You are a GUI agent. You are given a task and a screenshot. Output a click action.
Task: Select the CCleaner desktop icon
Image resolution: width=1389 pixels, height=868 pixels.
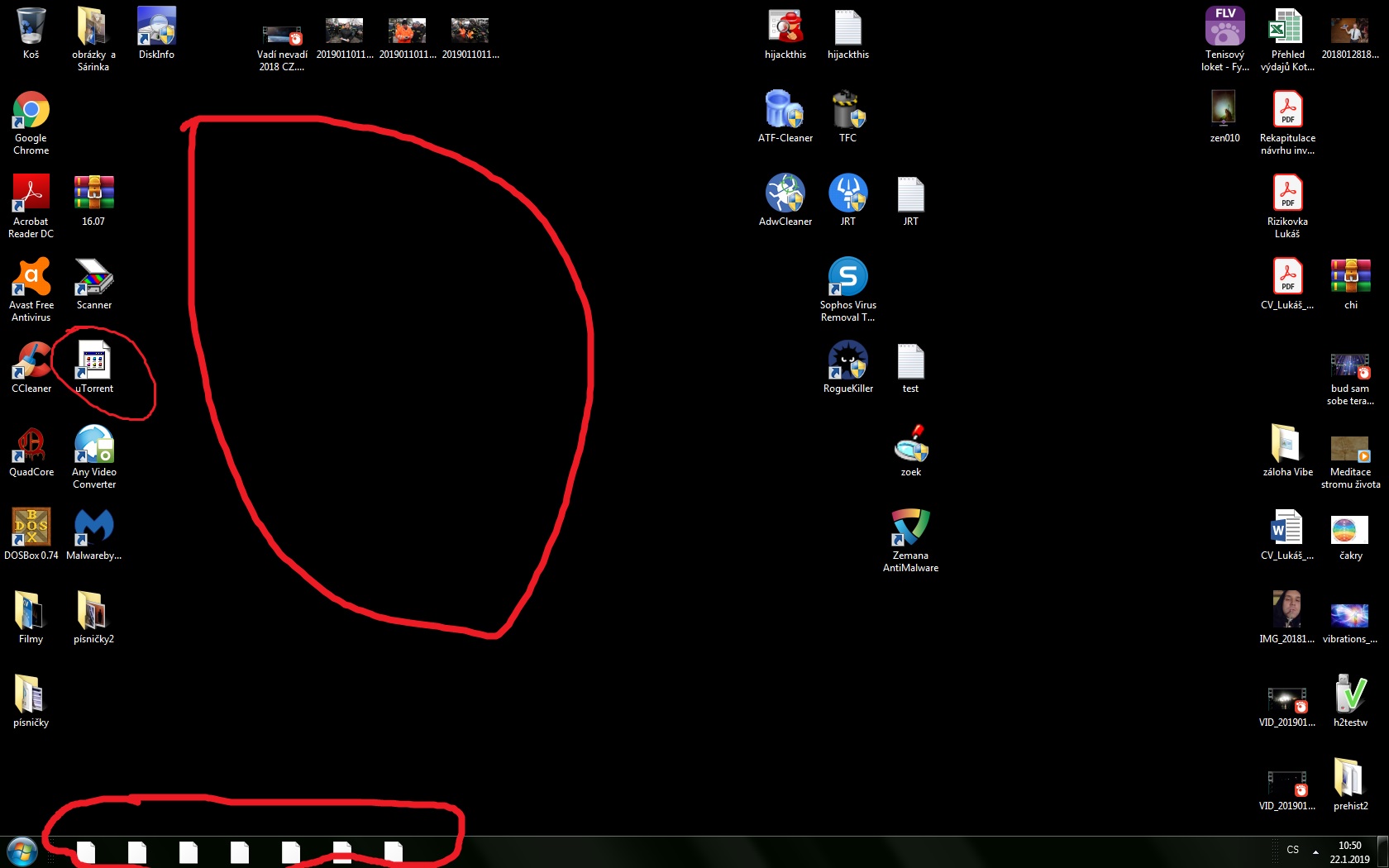tap(31, 362)
